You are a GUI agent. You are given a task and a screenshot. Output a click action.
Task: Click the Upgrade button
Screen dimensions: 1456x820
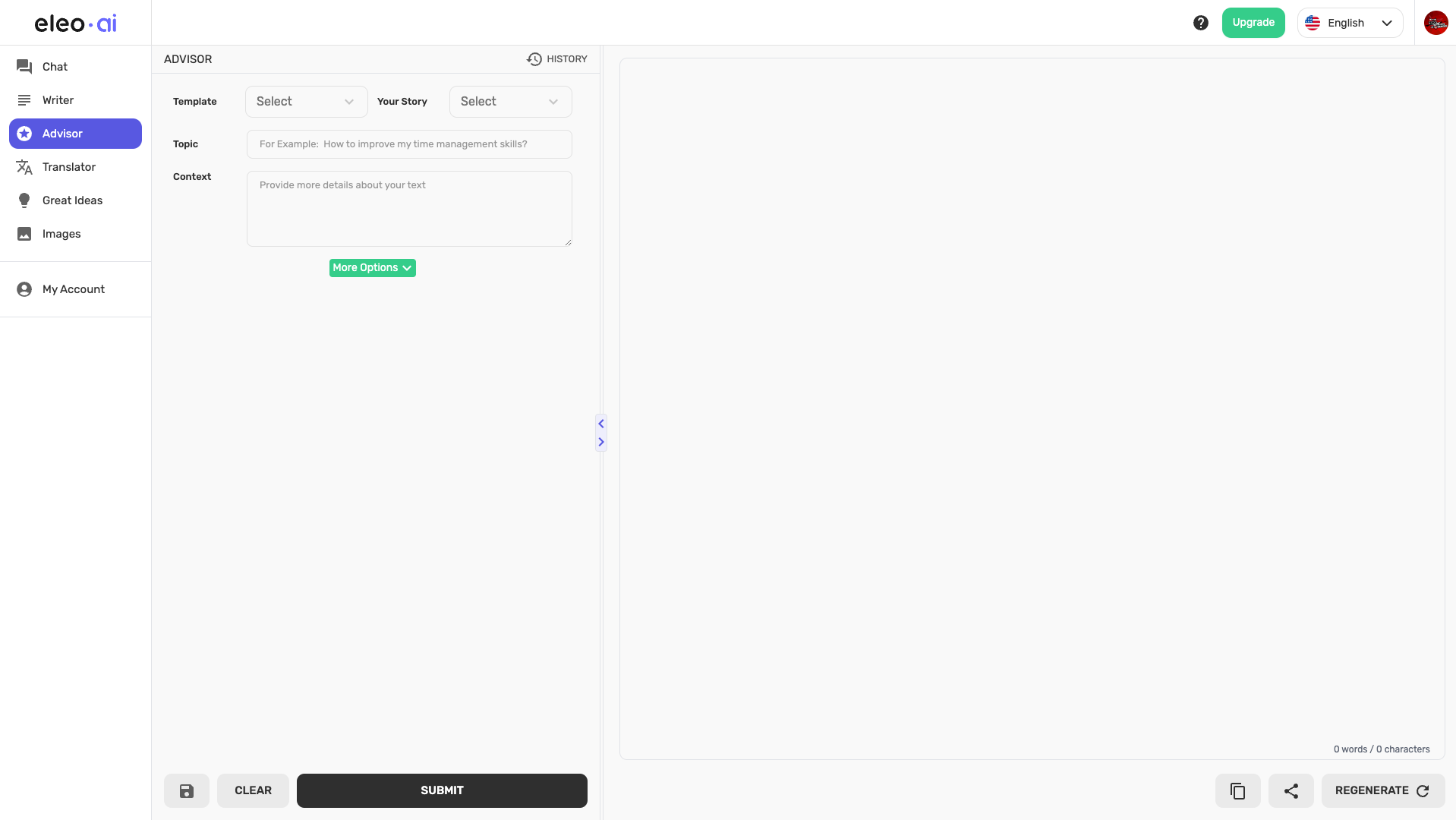[x=1253, y=23]
